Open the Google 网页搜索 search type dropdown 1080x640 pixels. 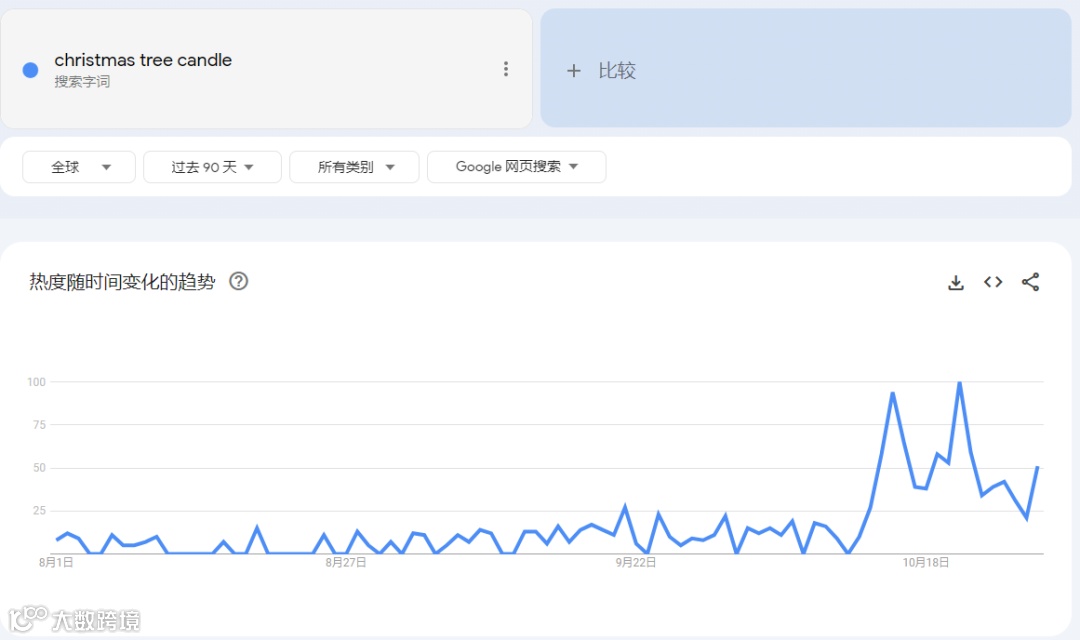point(517,167)
